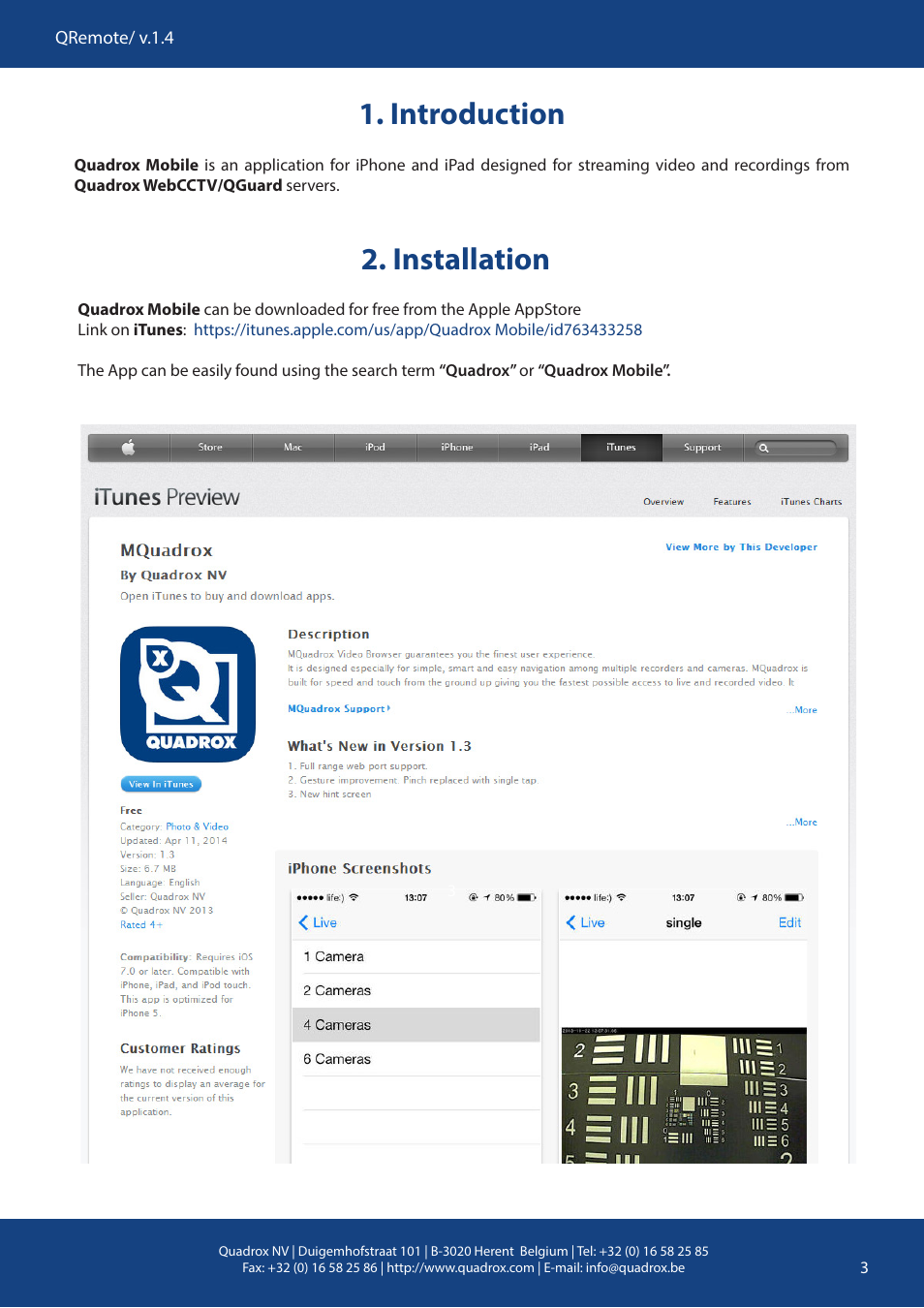Click the Wi-Fi icon in second screenshot

click(x=621, y=897)
